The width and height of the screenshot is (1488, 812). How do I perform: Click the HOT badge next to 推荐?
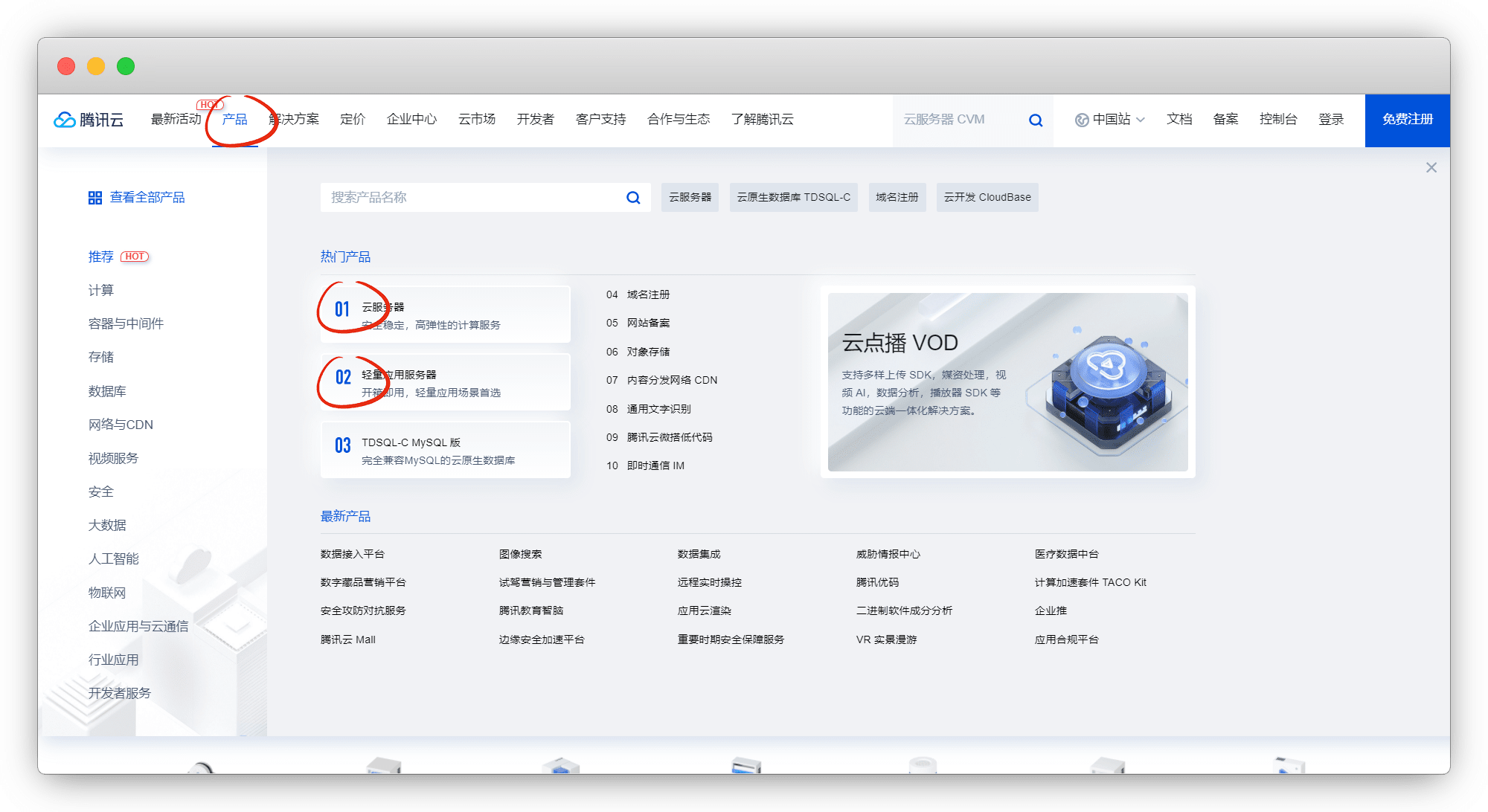[x=135, y=257]
